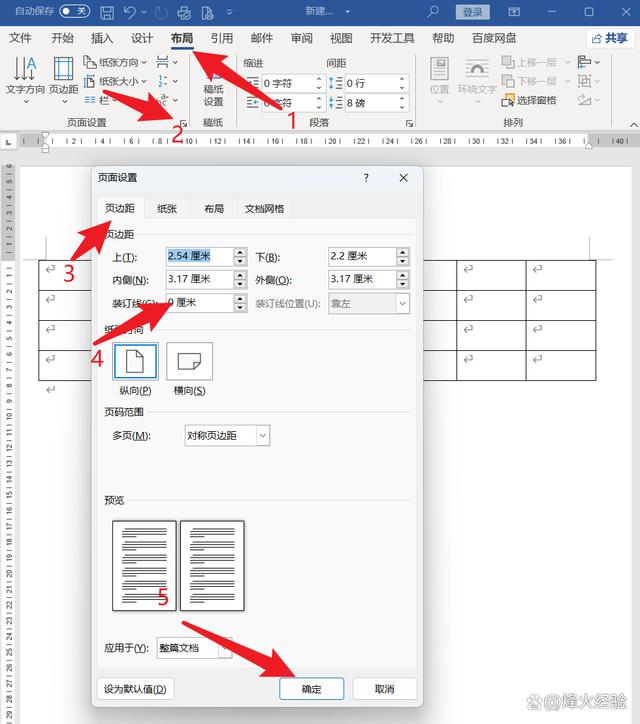Increase the bottom margin spinner

tap(403, 252)
